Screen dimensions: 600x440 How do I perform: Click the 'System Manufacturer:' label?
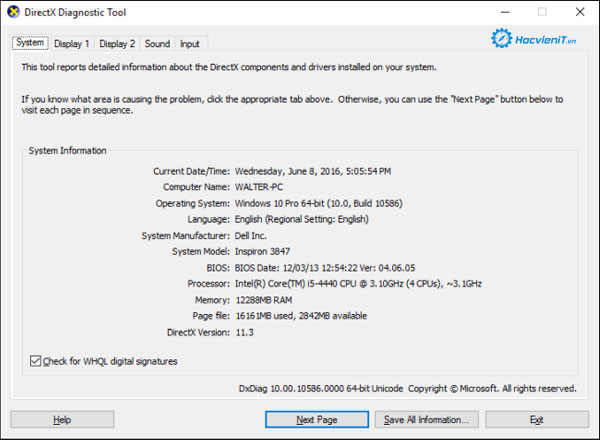186,236
